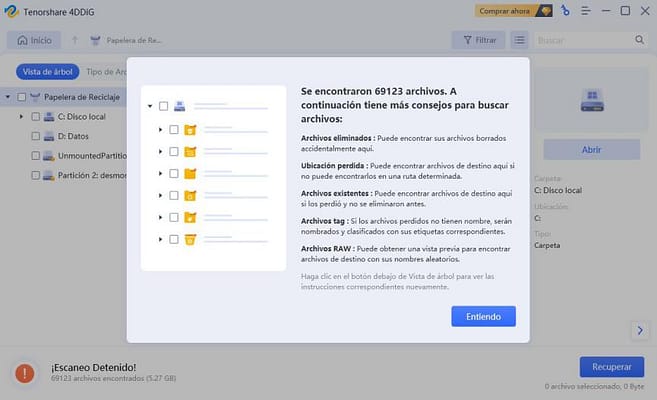
Task: Select the C: Disco local drive icon
Action: (x=49, y=117)
